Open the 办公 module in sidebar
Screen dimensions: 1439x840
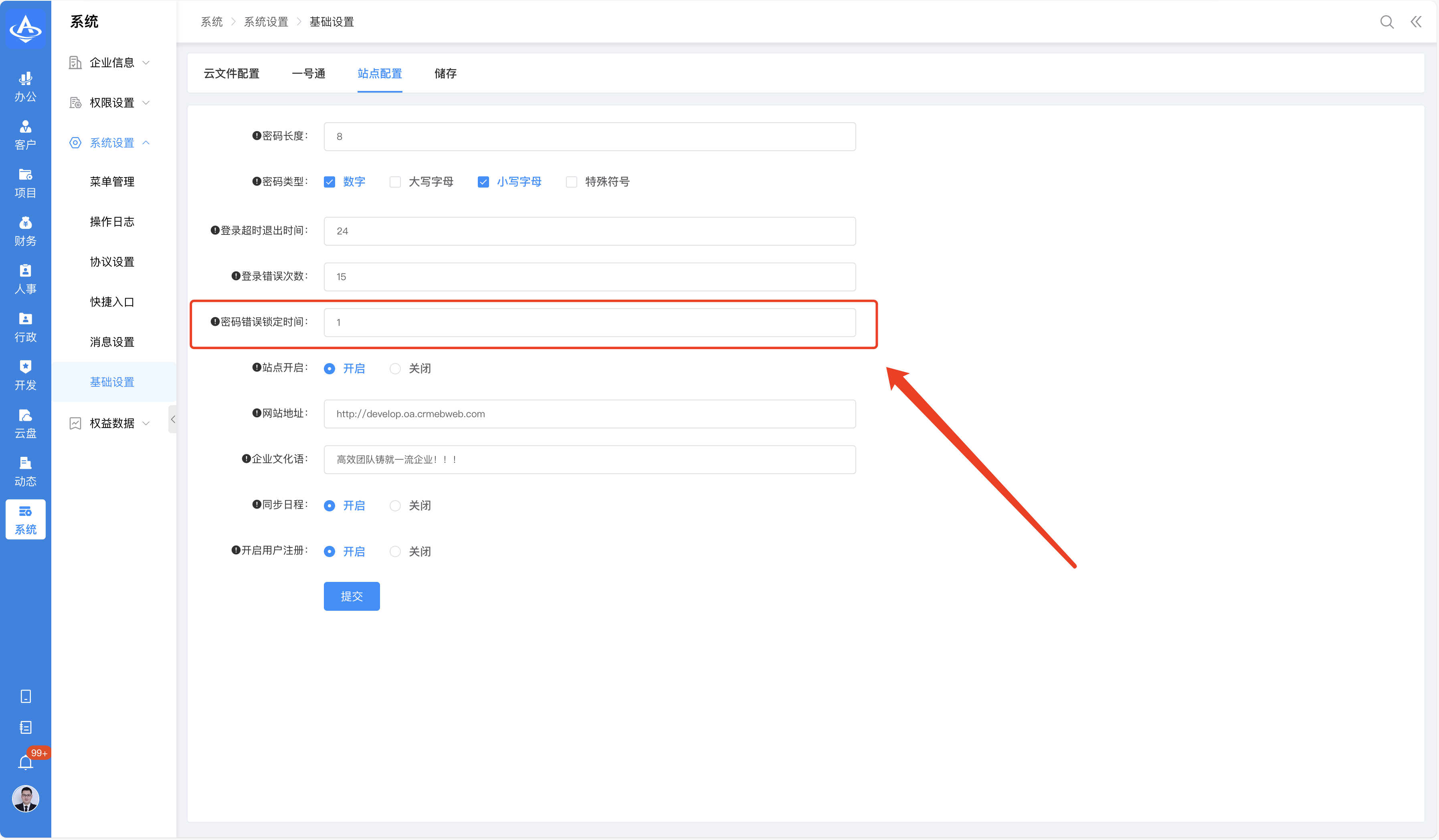pyautogui.click(x=25, y=86)
